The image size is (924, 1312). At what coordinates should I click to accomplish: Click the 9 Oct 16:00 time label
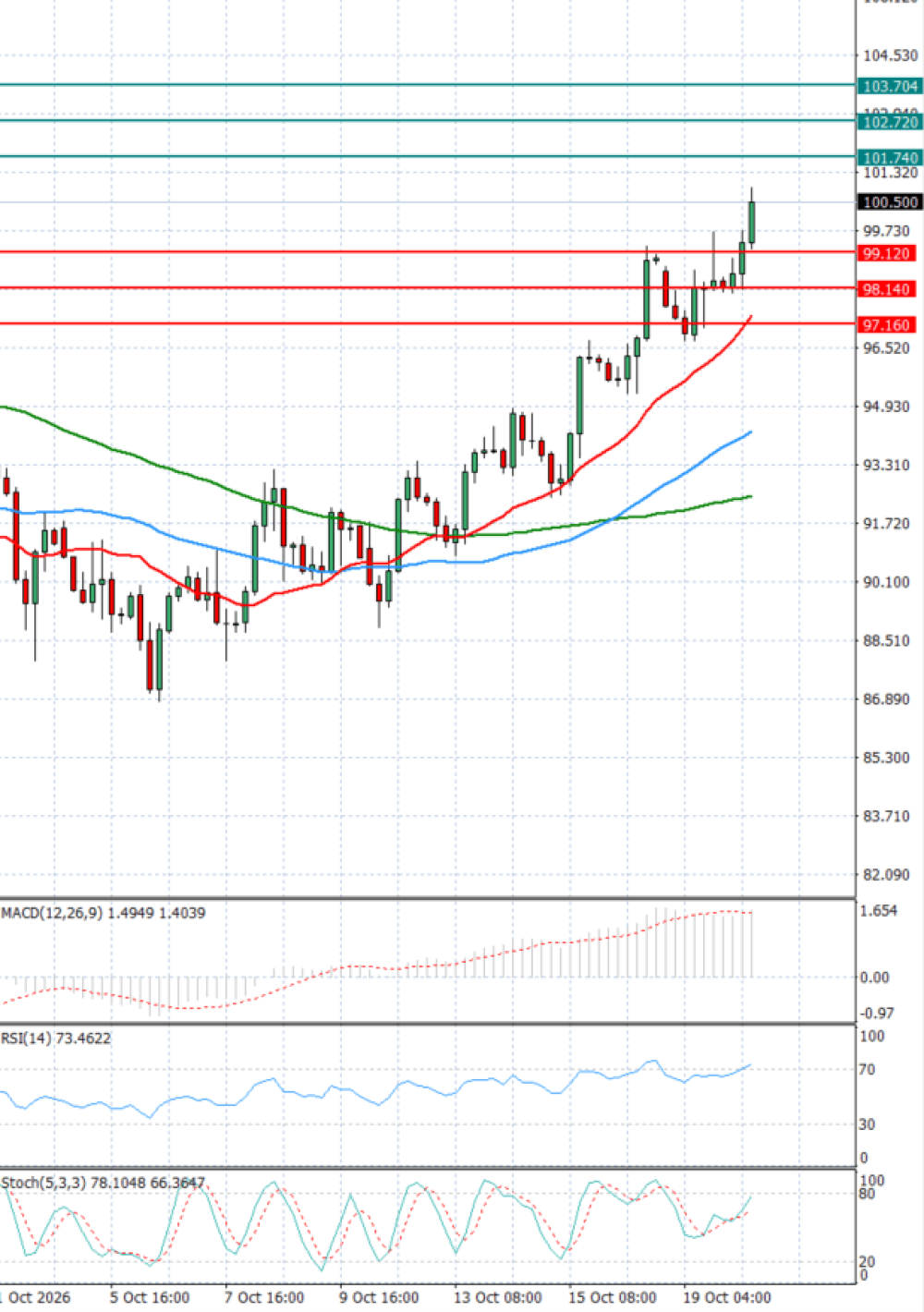(x=379, y=1297)
